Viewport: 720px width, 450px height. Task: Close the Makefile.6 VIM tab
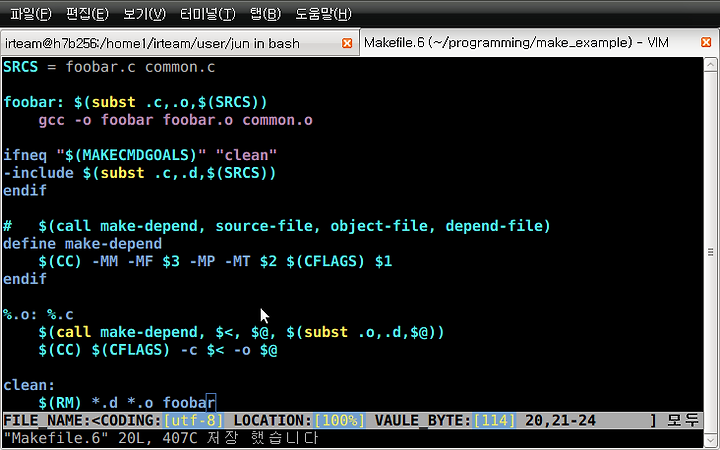click(706, 42)
